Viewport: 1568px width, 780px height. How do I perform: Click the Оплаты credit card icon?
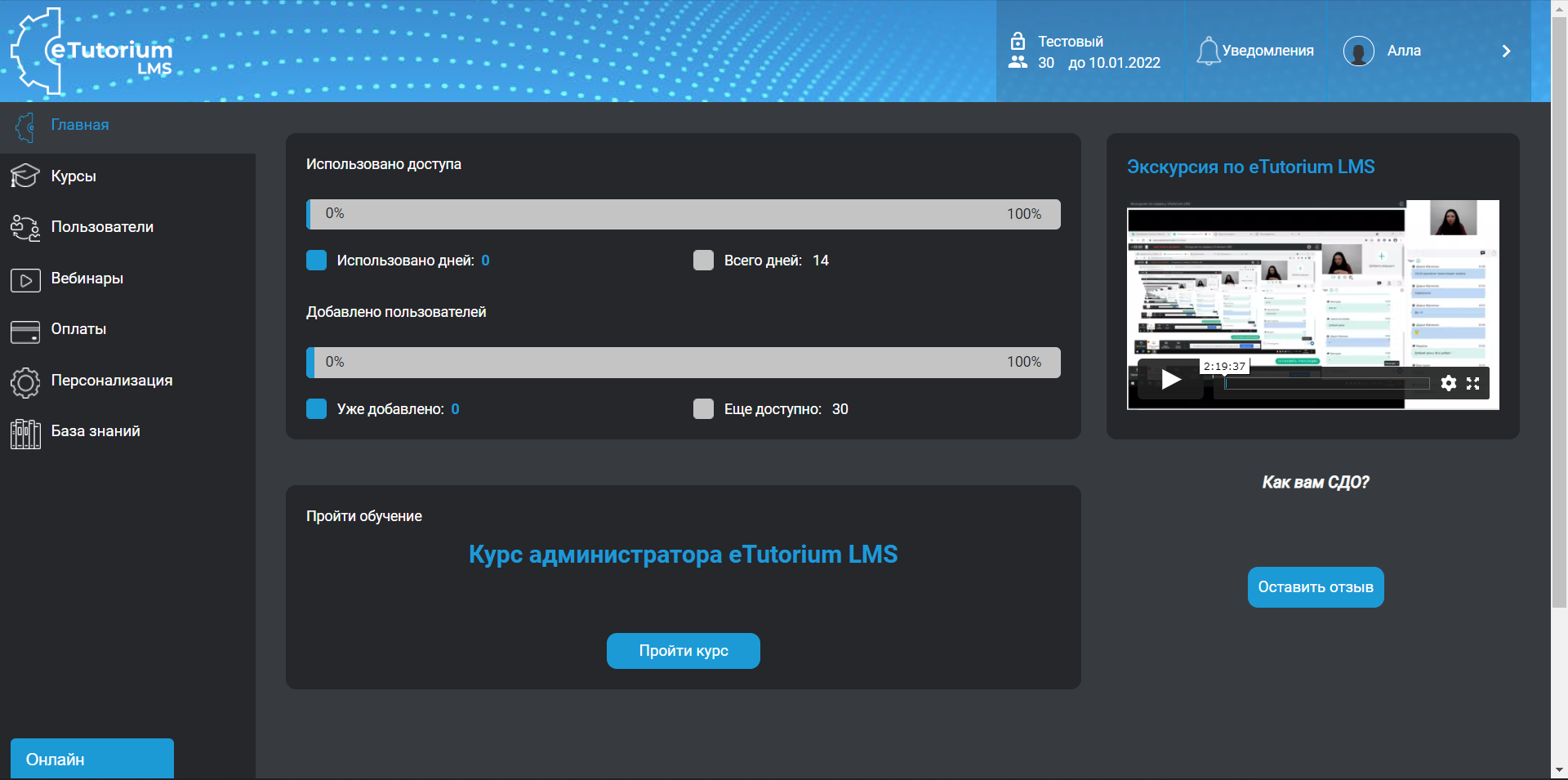(x=25, y=332)
